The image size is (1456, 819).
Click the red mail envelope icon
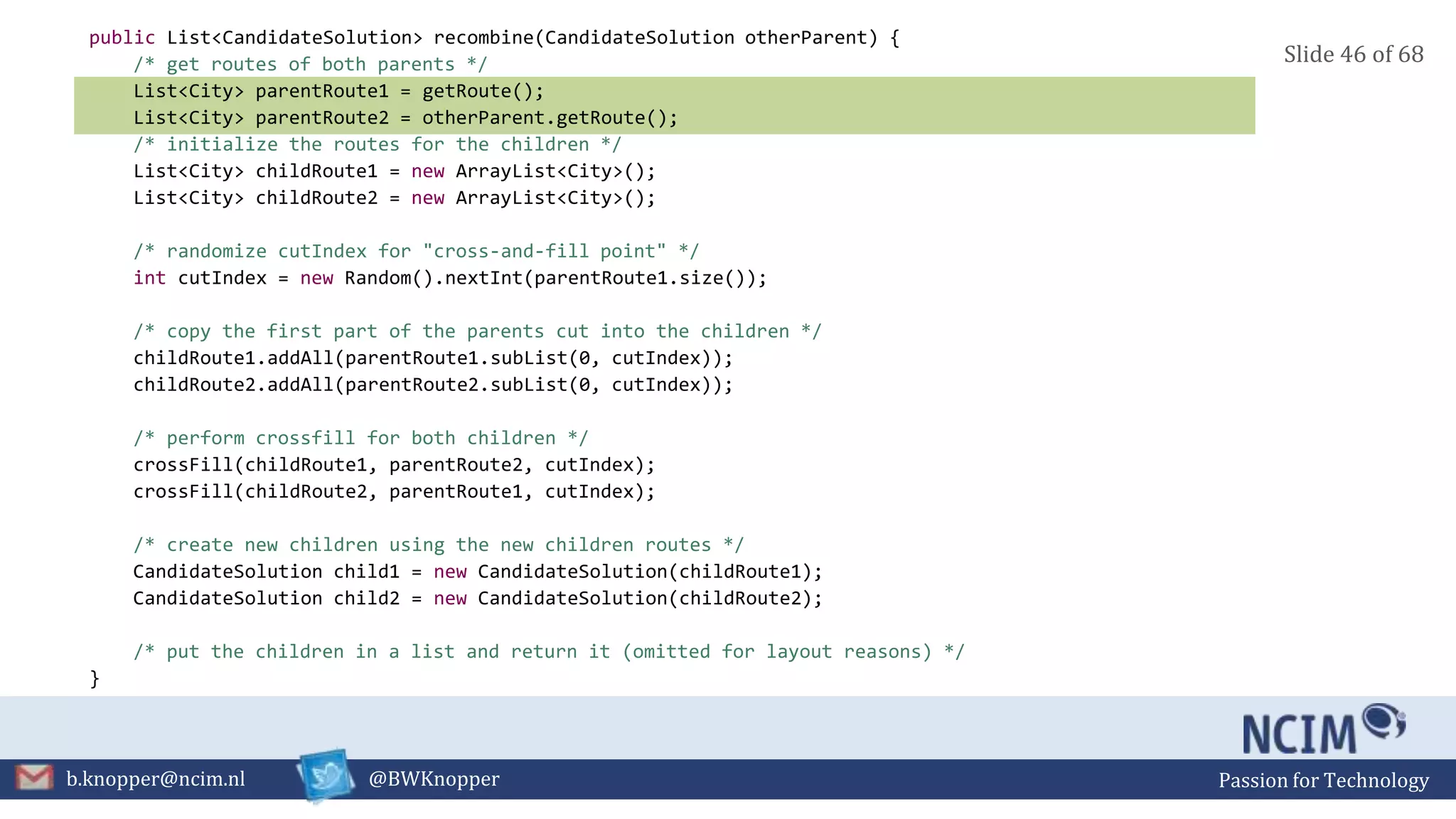pyautogui.click(x=34, y=777)
